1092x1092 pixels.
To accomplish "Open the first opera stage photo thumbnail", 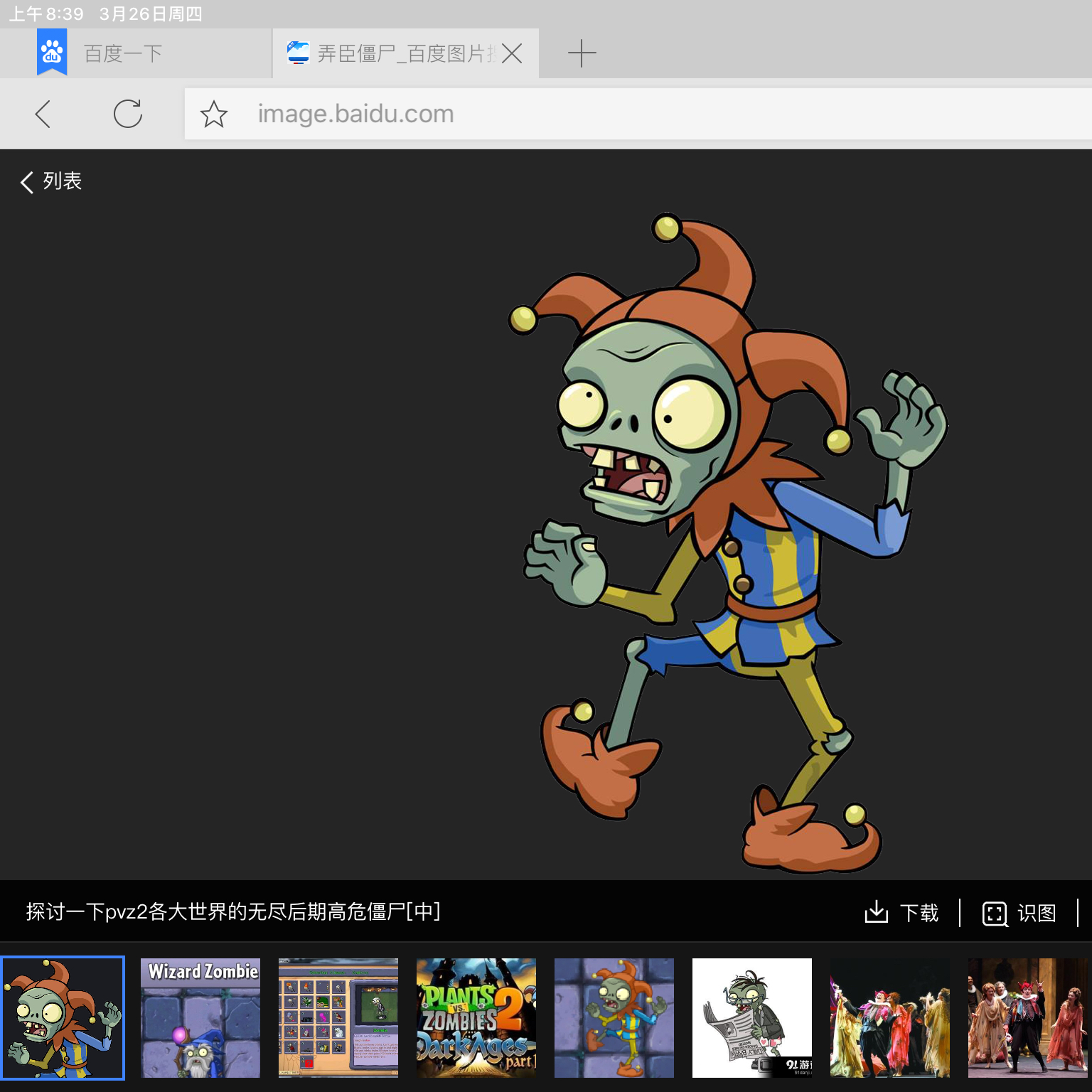I will (x=890, y=1018).
